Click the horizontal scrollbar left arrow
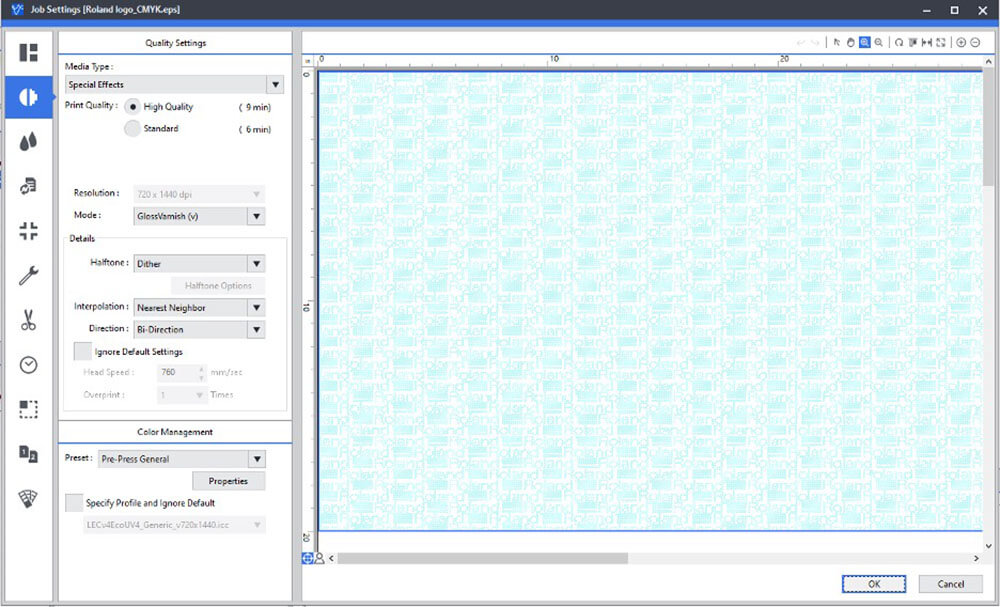This screenshot has width=1000, height=607. [331, 559]
